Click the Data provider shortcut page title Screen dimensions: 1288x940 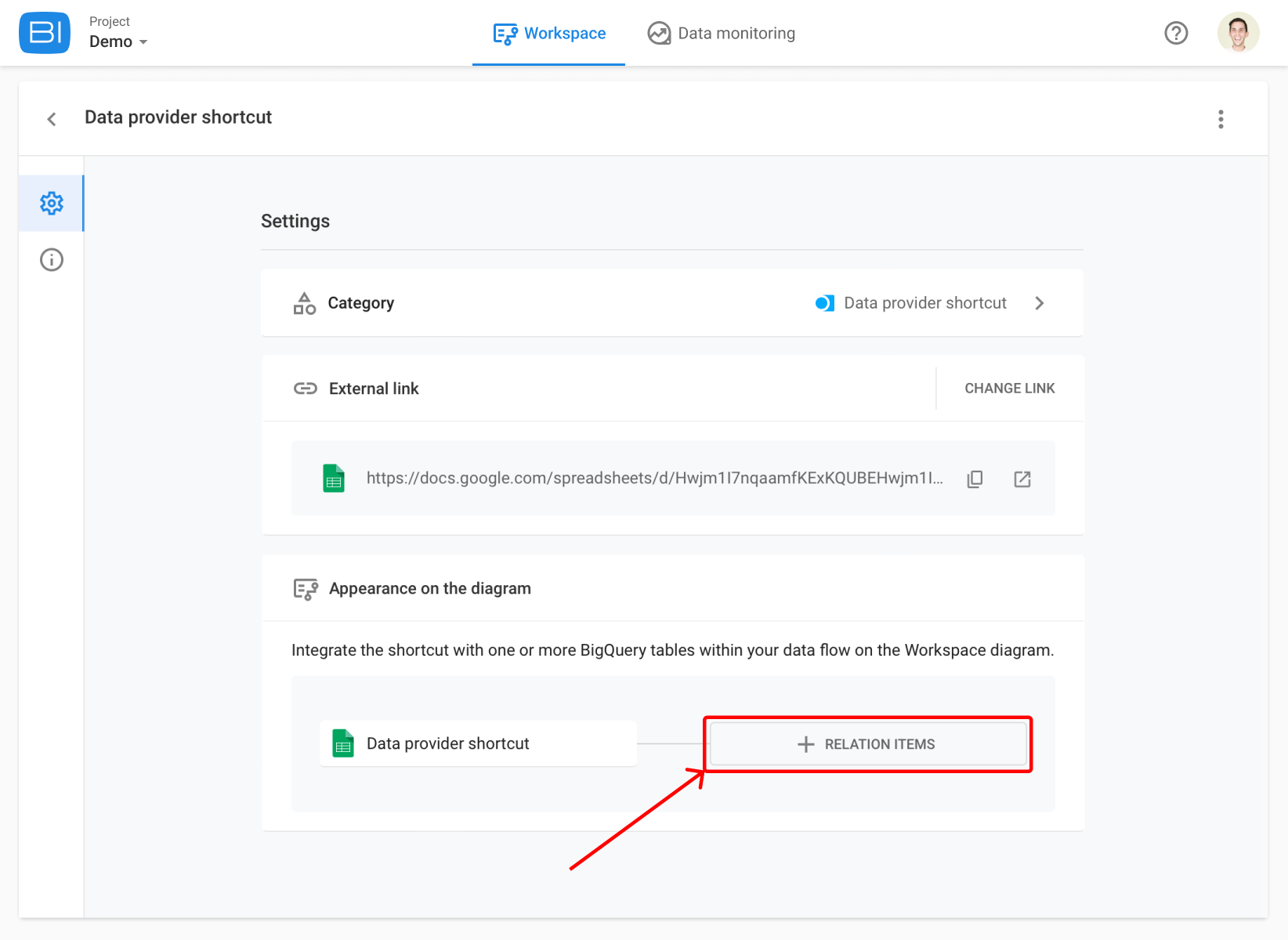tap(179, 117)
